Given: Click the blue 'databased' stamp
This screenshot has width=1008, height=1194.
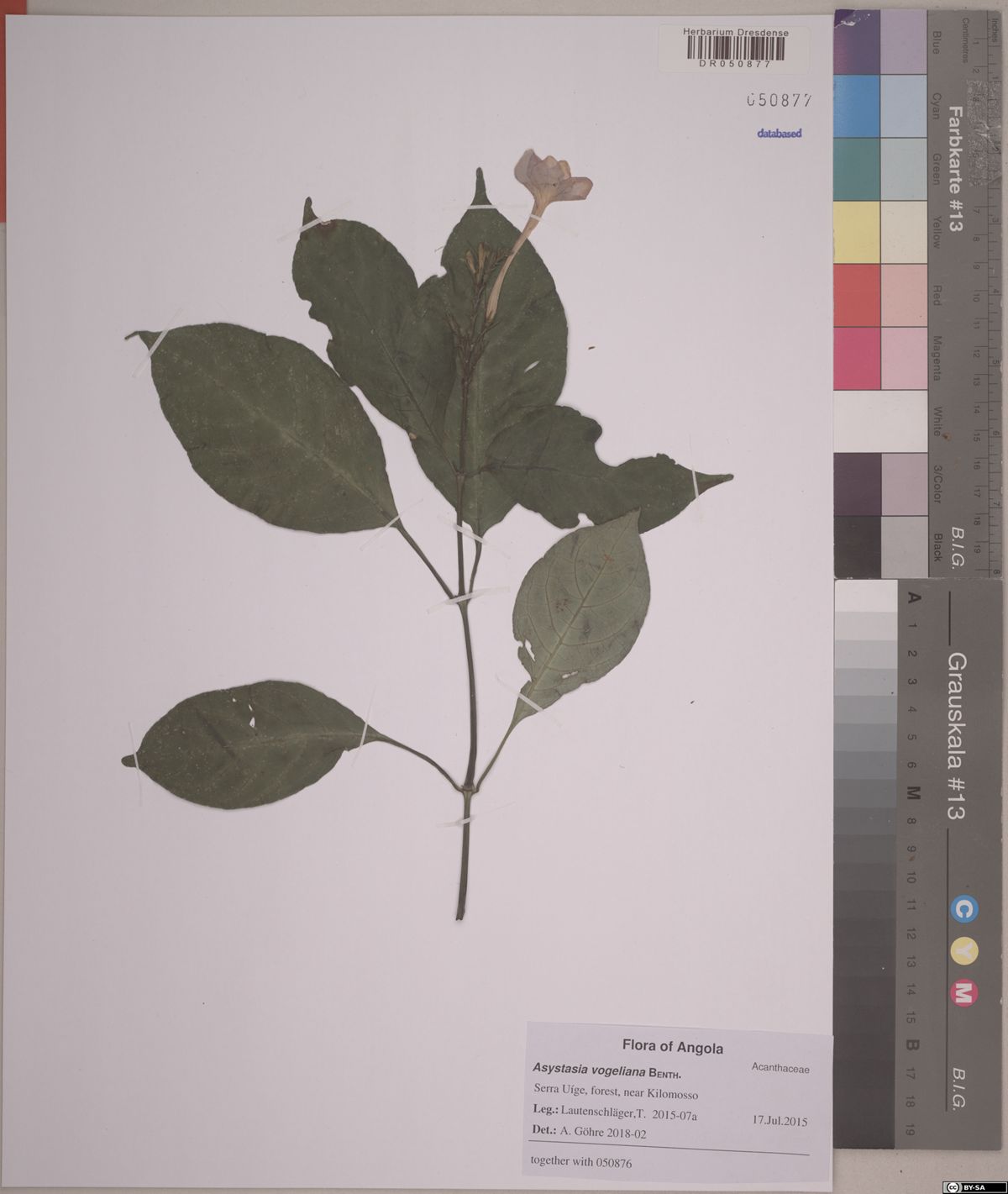Looking at the screenshot, I should [779, 133].
